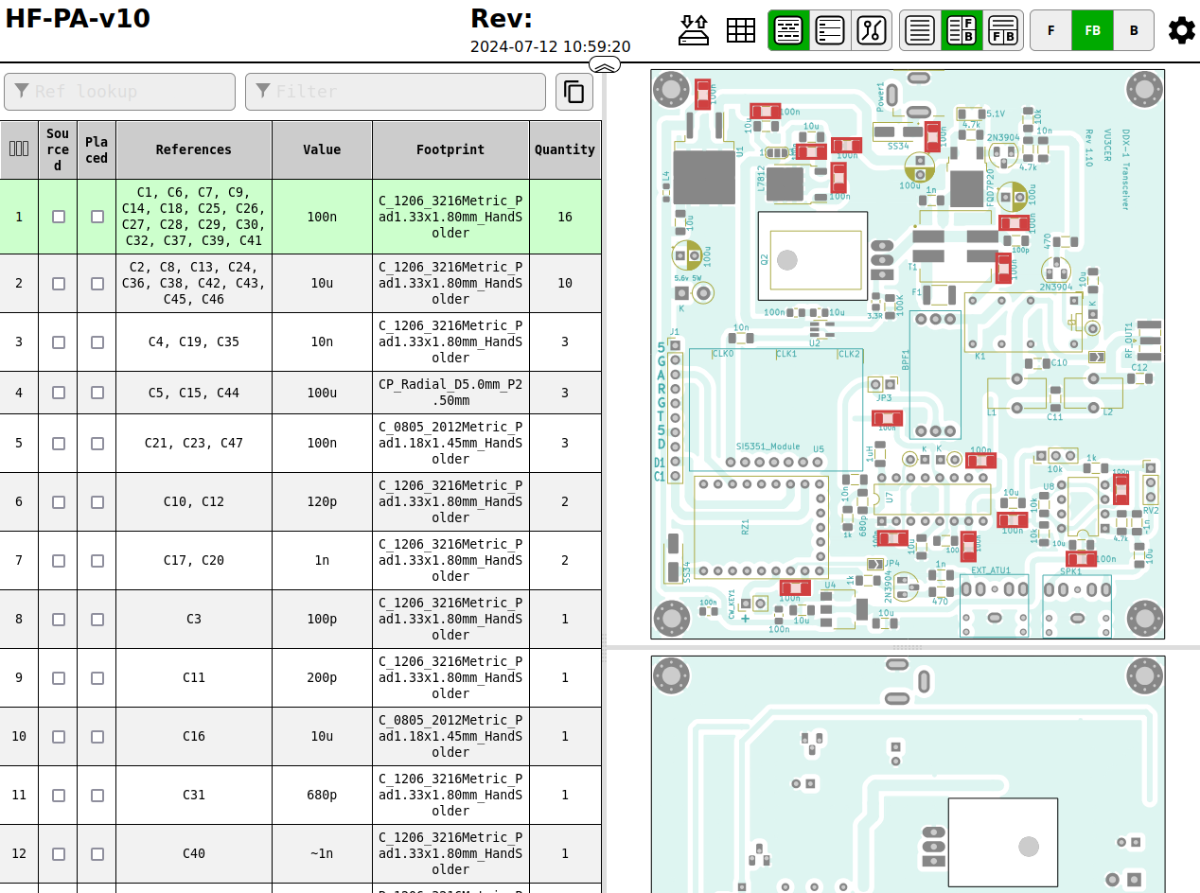Click the Ref lookup input field
Screen dimensions: 1200x893
coord(120,91)
